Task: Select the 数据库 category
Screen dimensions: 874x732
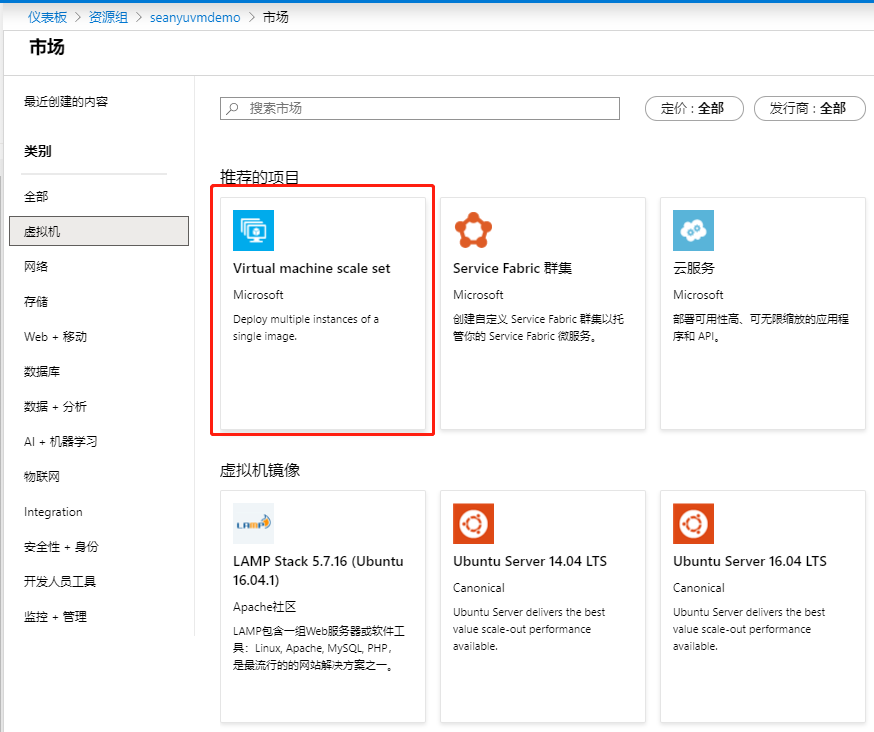Action: (x=43, y=371)
